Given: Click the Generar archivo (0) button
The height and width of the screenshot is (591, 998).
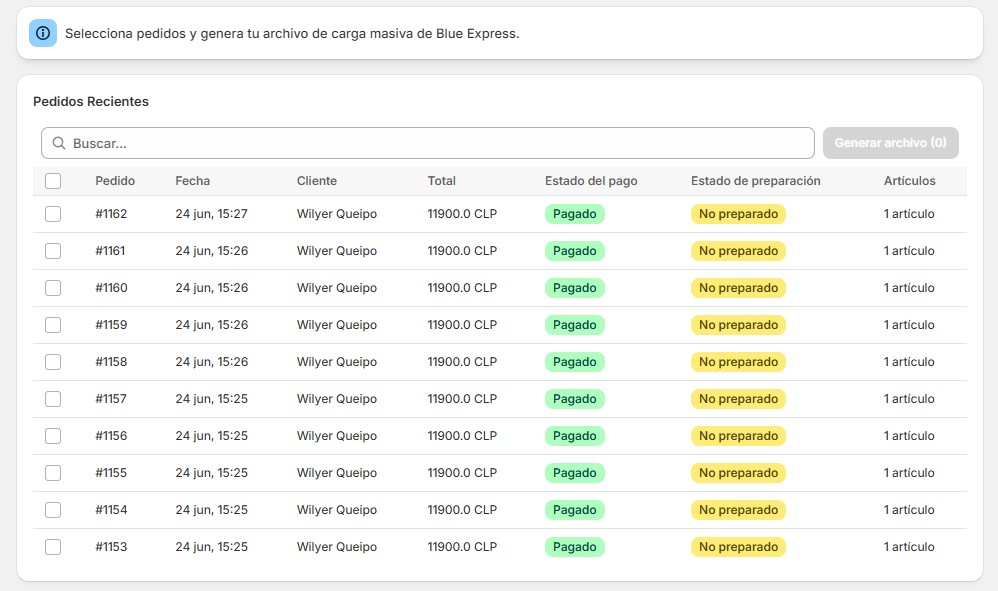Looking at the screenshot, I should pyautogui.click(x=890, y=143).
